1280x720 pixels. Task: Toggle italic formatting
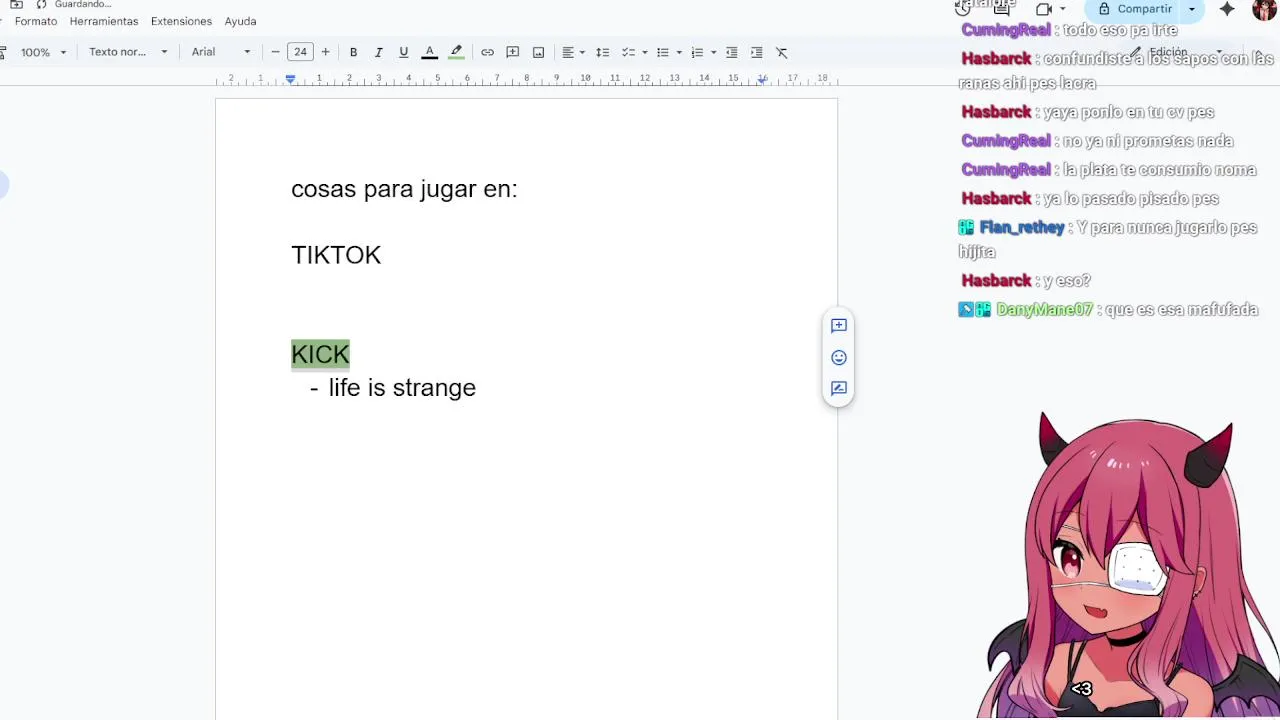click(x=378, y=52)
